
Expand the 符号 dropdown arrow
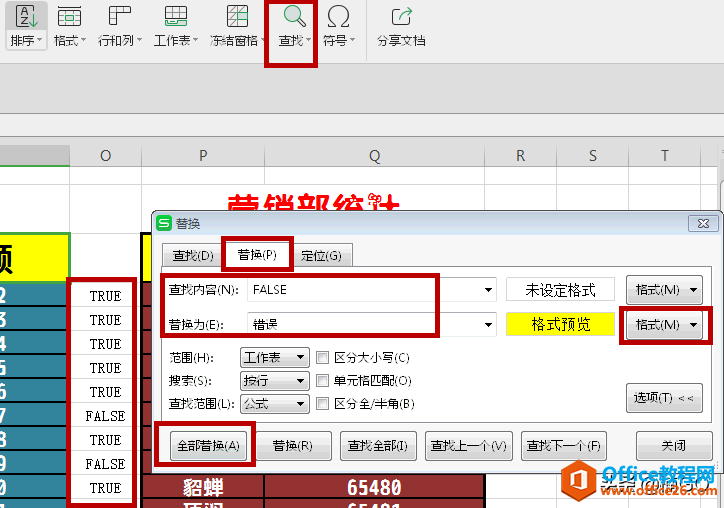tap(352, 40)
